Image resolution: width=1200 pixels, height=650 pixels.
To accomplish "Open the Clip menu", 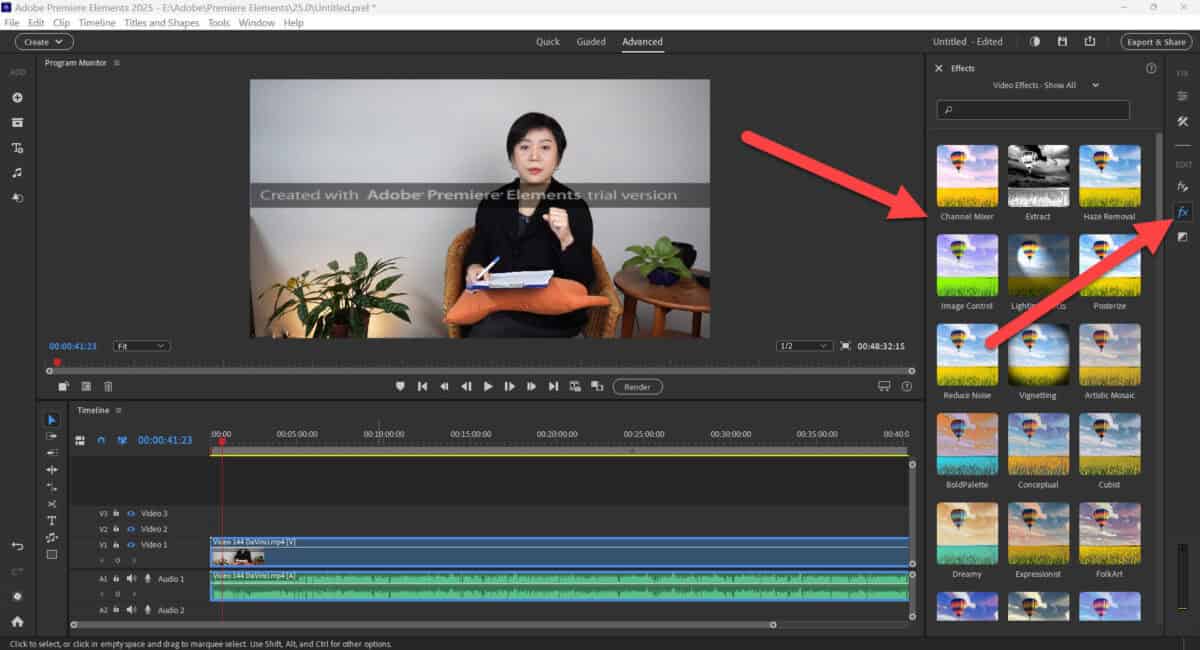I will coord(61,22).
